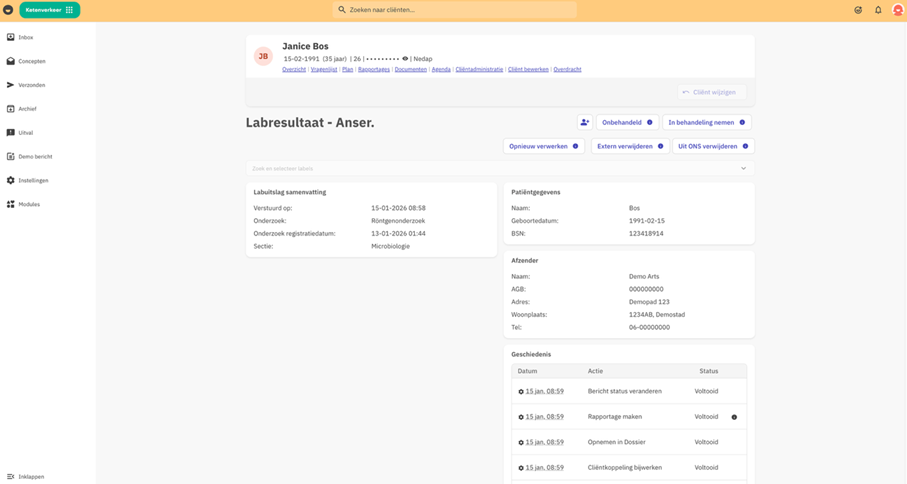The width and height of the screenshot is (907, 484).
Task: Click date 15 jan. 08:59 in Rapportage maken row
Action: tap(544, 417)
